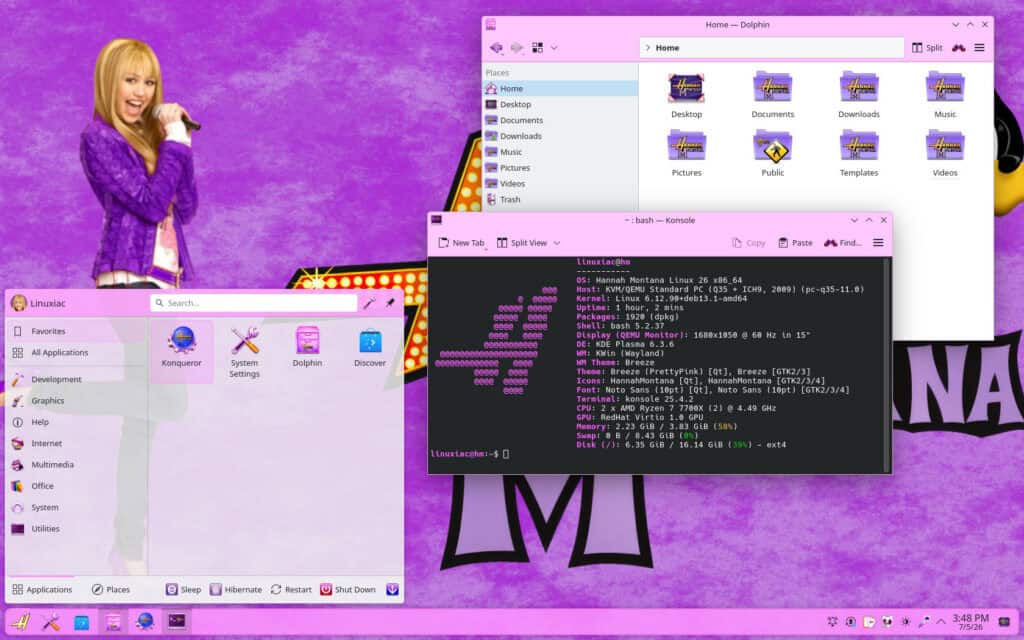This screenshot has height=640, width=1024.
Task: Select Downloads in Dolphin Places panel
Action: click(x=561, y=136)
